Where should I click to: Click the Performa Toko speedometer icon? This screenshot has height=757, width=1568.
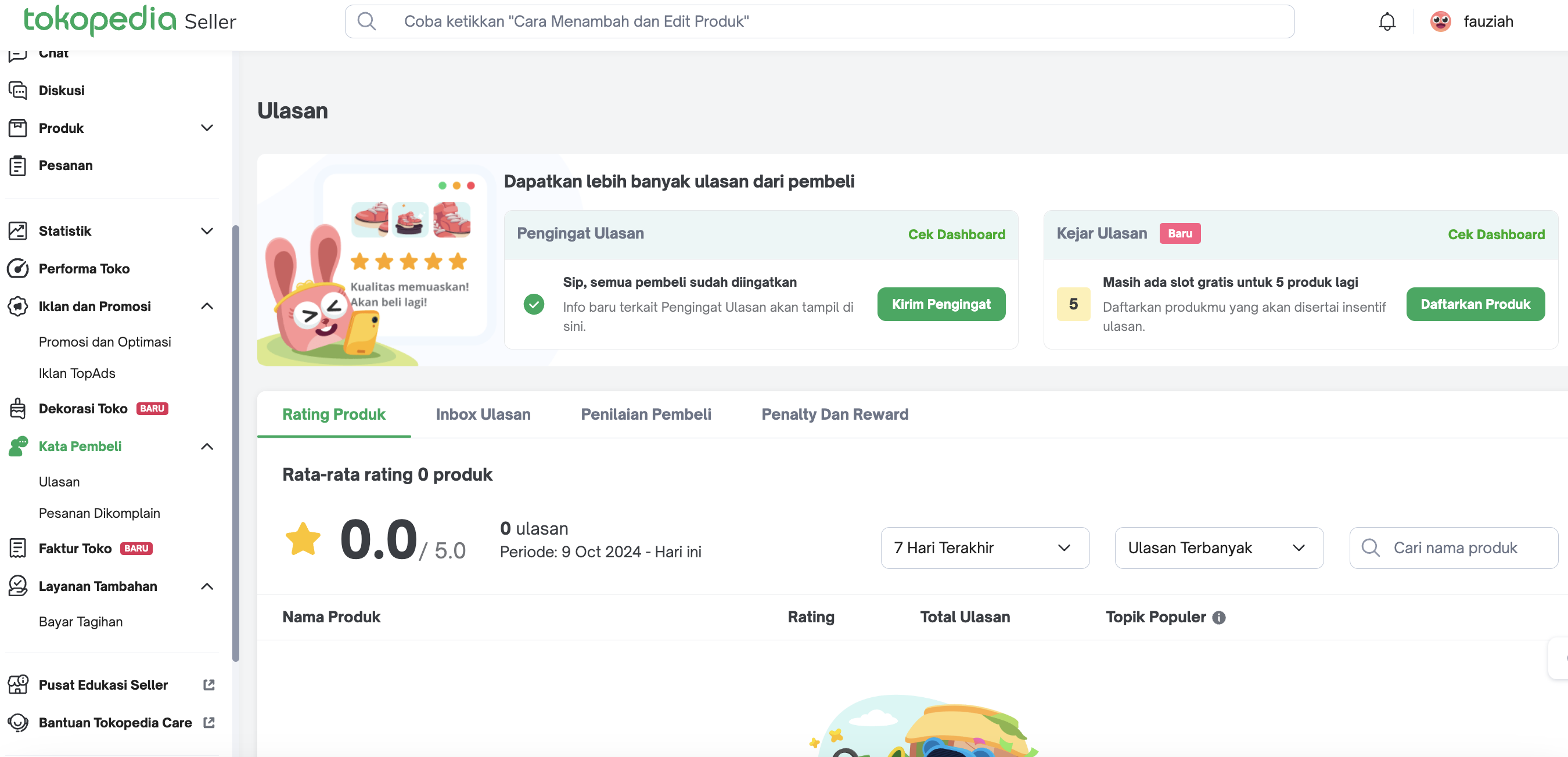(18, 268)
